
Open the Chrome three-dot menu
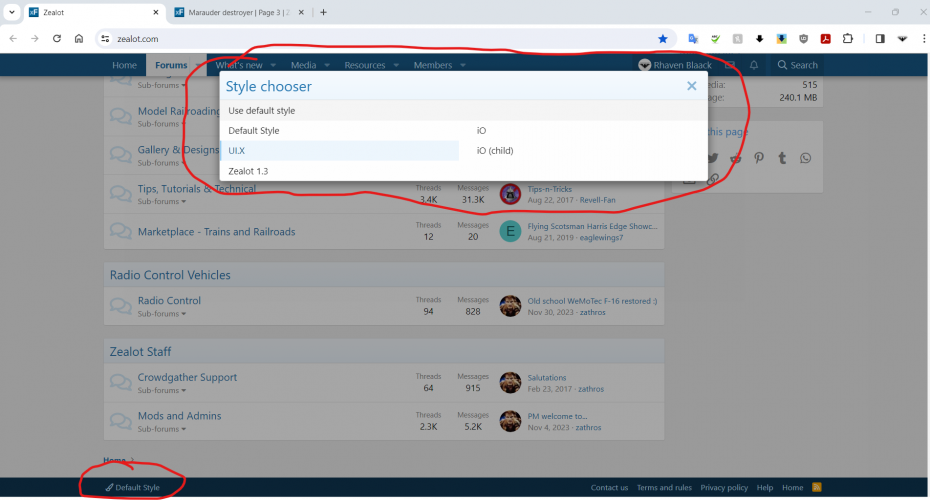tap(924, 39)
